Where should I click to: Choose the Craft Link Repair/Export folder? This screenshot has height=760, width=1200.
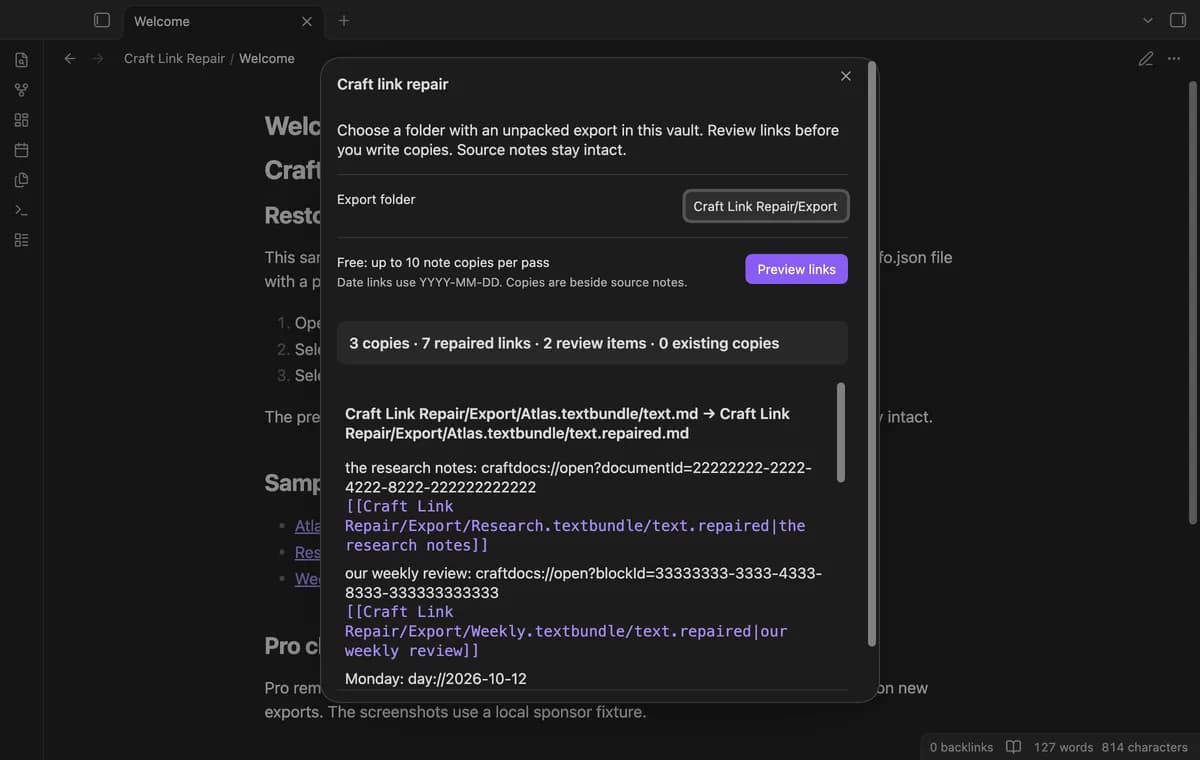[x=766, y=206]
